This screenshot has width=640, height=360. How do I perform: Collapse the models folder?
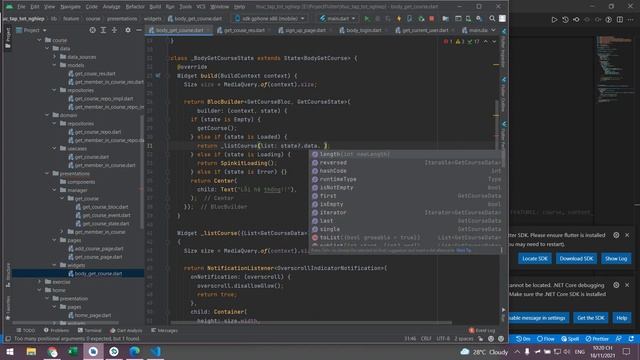54,65
